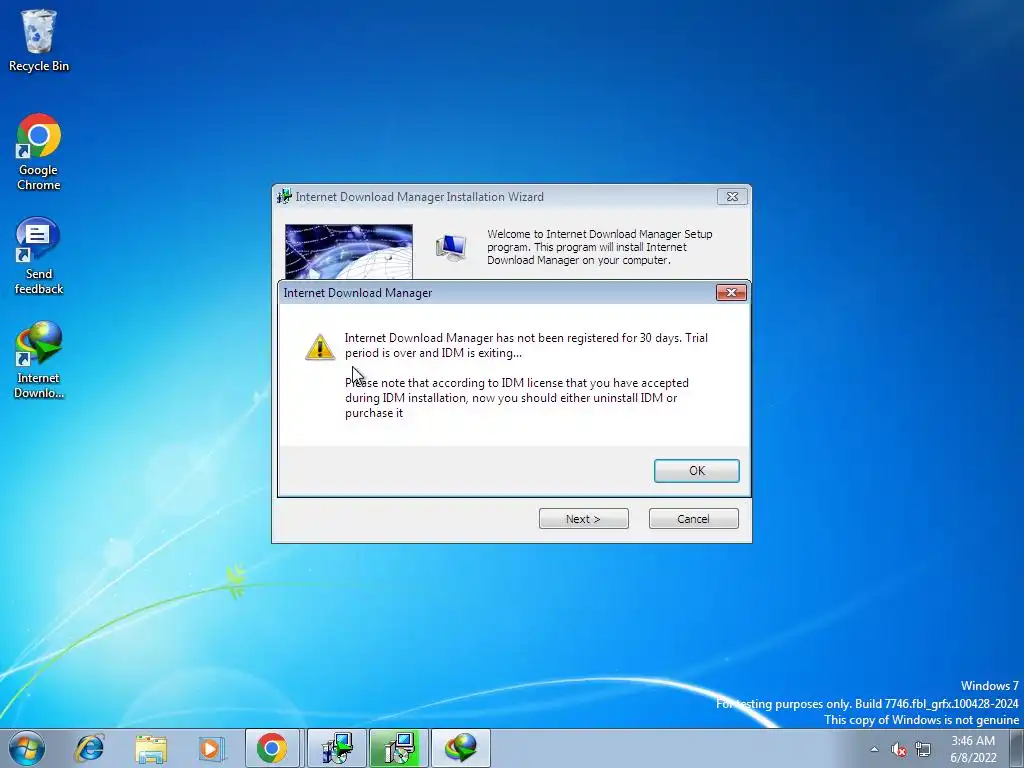
Task: Click the muted volume tray icon
Action: click(x=899, y=749)
